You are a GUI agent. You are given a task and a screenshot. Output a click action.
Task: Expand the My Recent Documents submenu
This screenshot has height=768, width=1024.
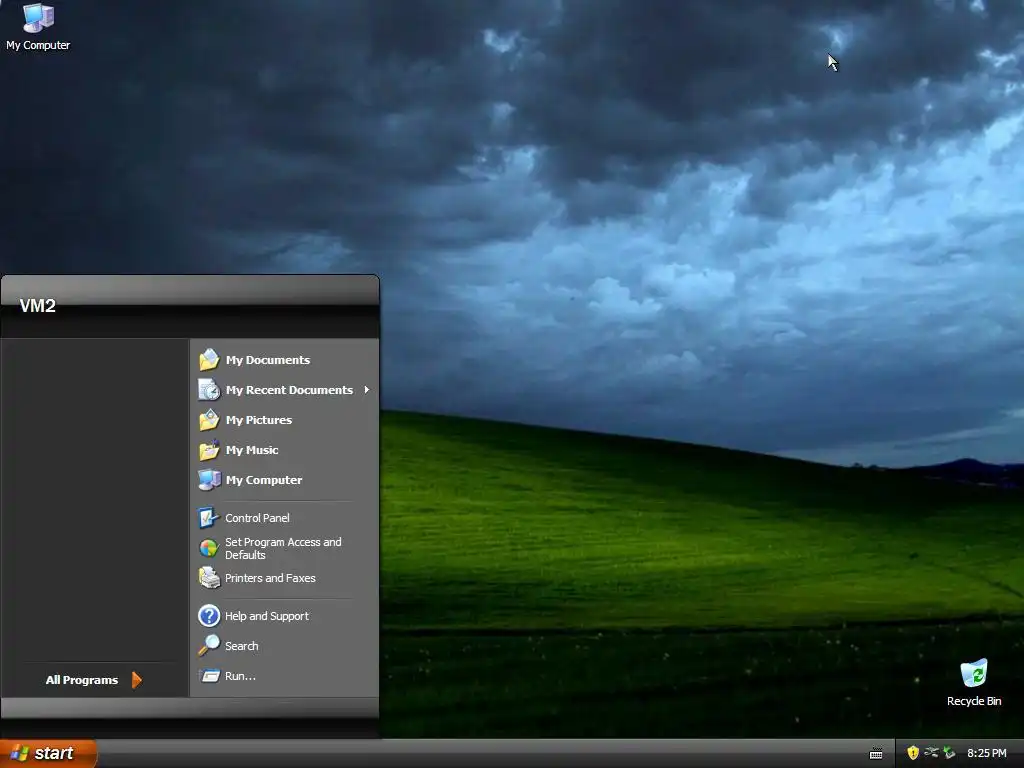click(x=285, y=390)
